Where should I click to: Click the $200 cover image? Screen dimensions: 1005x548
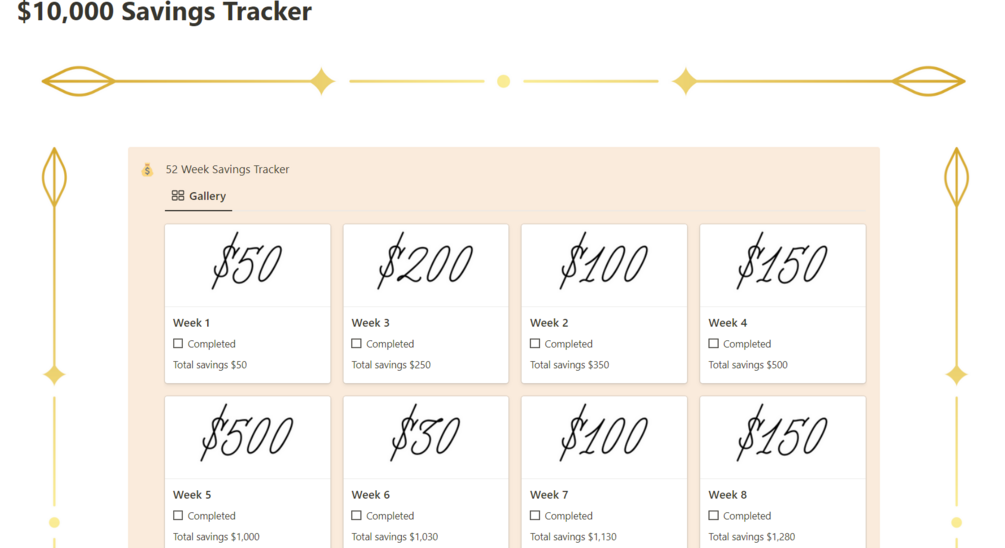point(425,265)
